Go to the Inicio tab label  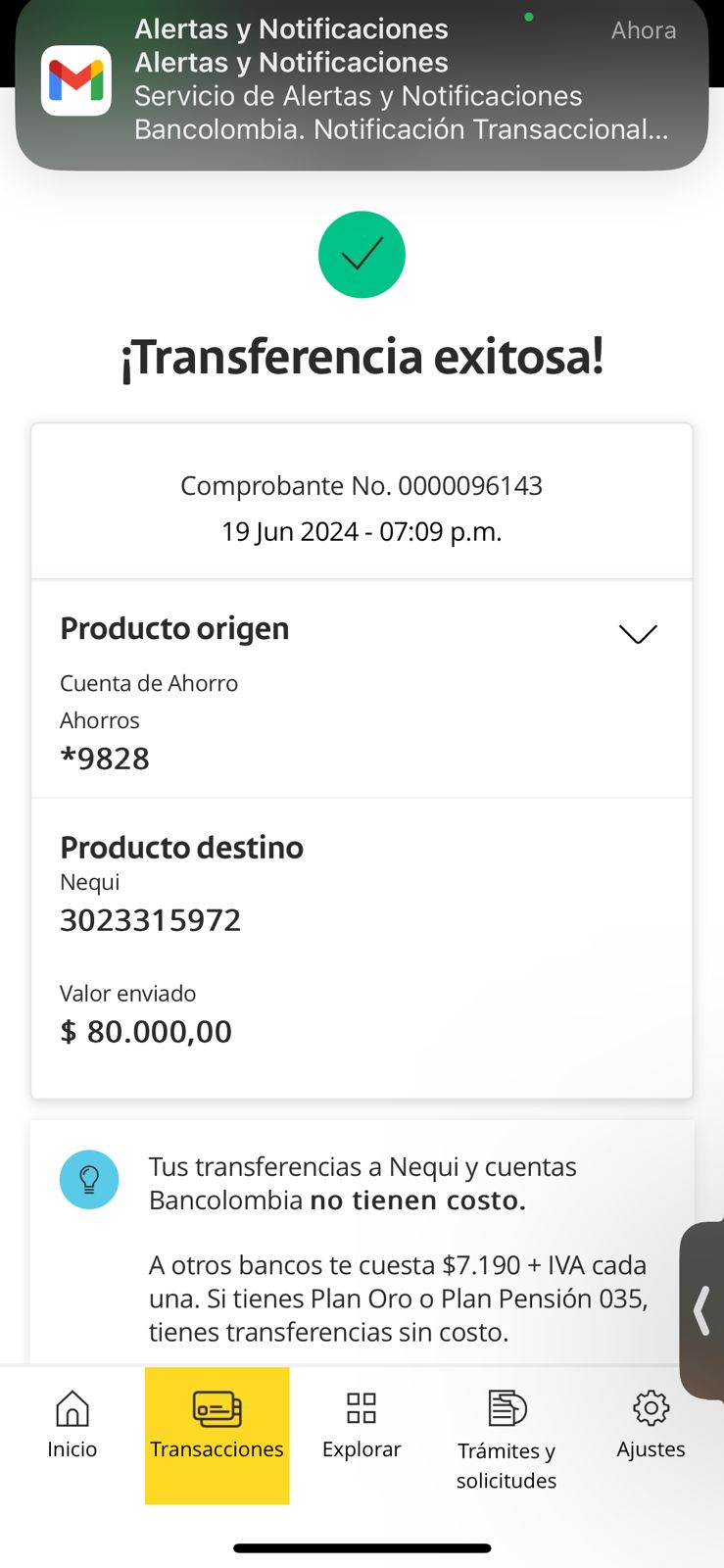72,1449
